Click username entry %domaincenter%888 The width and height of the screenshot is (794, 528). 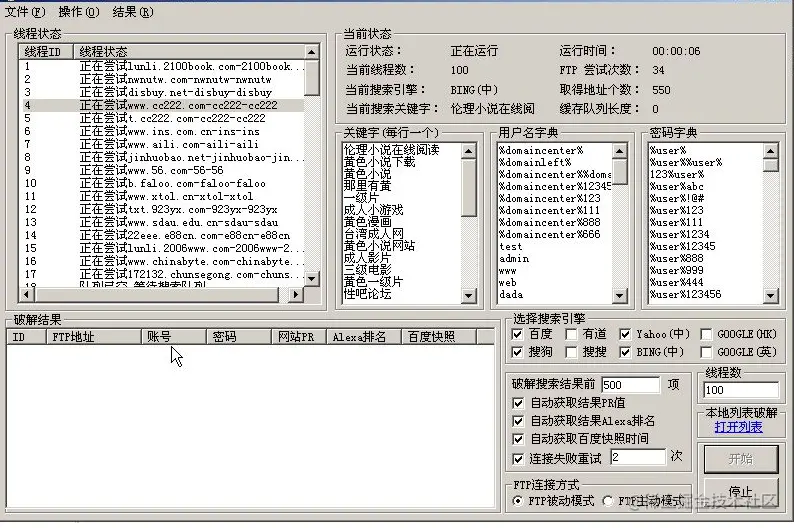pos(549,222)
